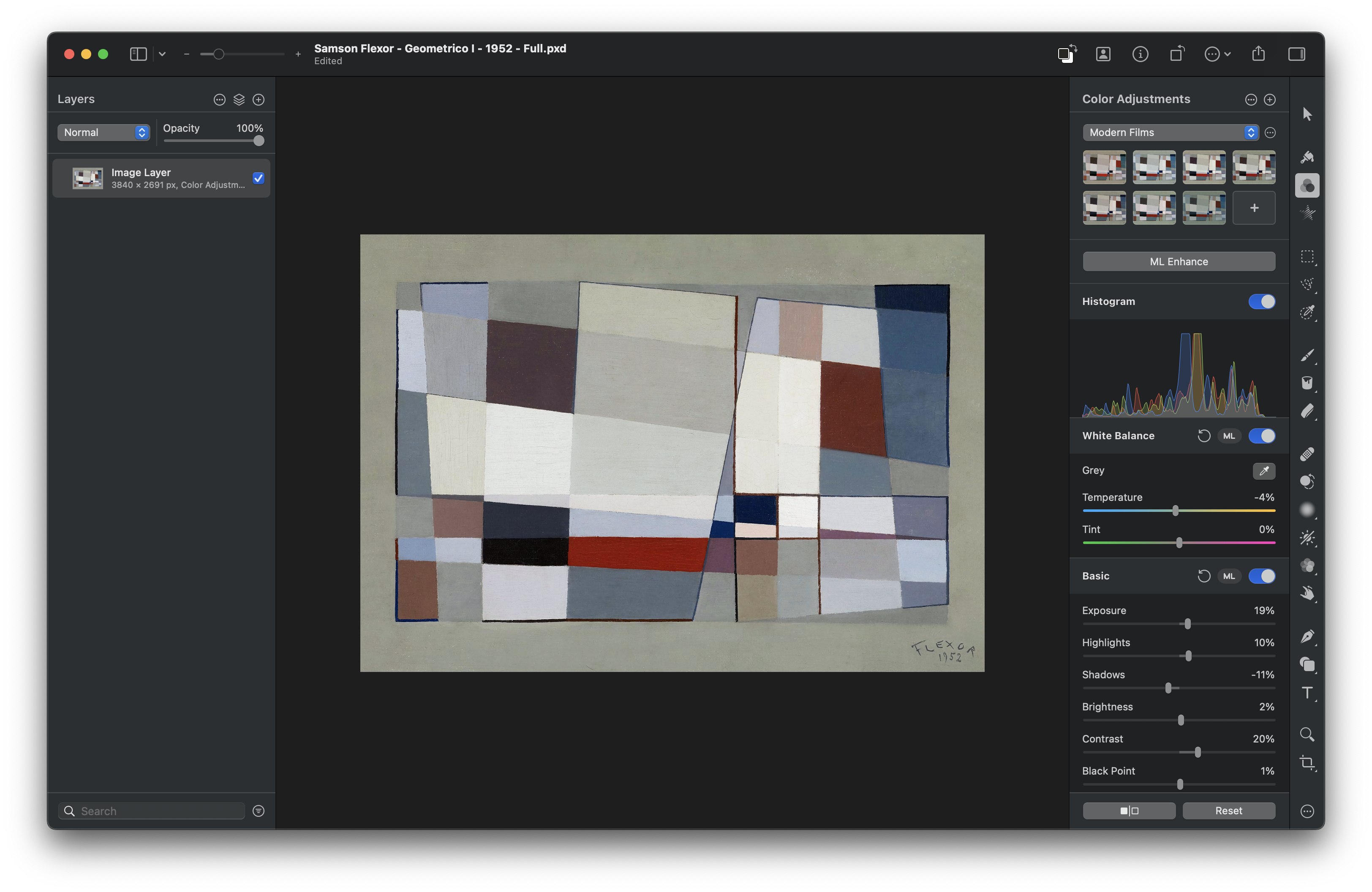Click the Temperature slider
Image resolution: width=1372 pixels, height=892 pixels.
tap(1178, 510)
